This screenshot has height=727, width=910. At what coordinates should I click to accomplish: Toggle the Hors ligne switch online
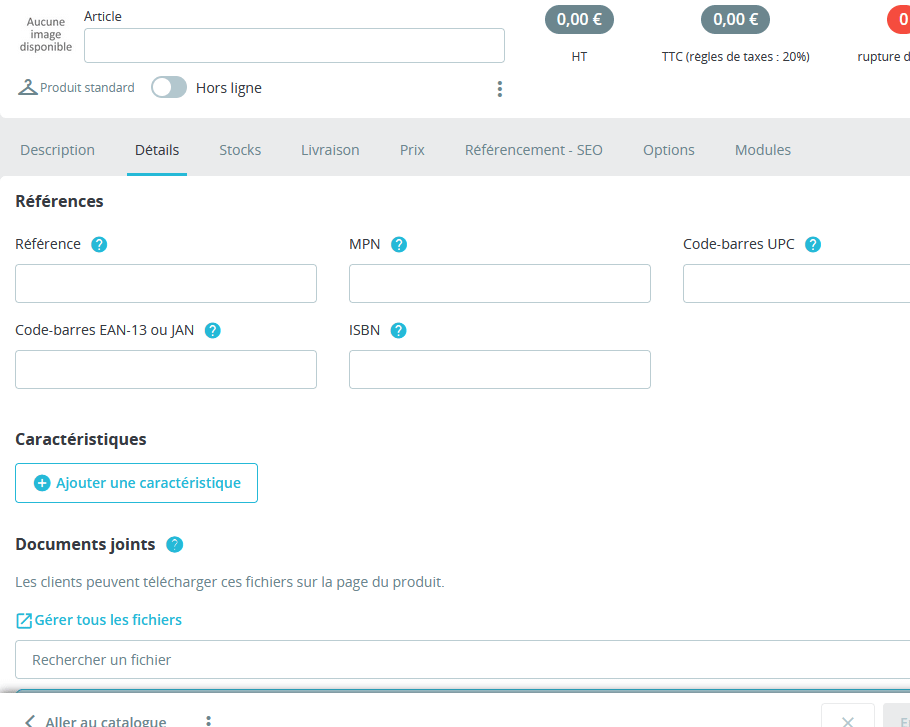tap(169, 88)
